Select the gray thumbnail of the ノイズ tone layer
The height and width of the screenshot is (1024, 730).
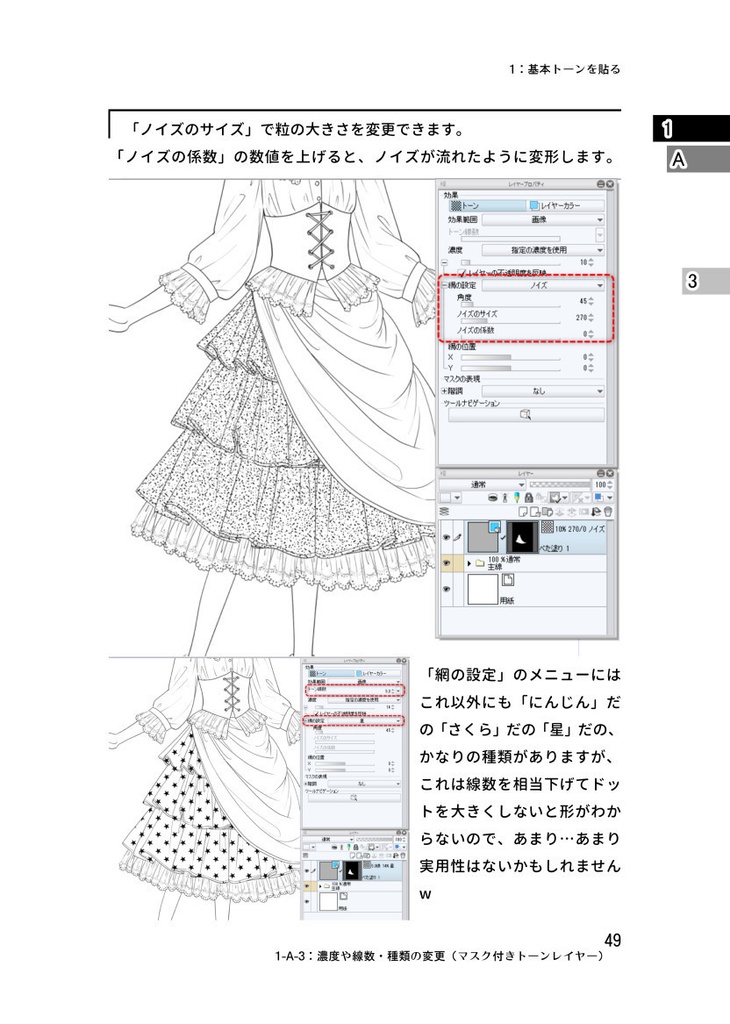point(483,537)
